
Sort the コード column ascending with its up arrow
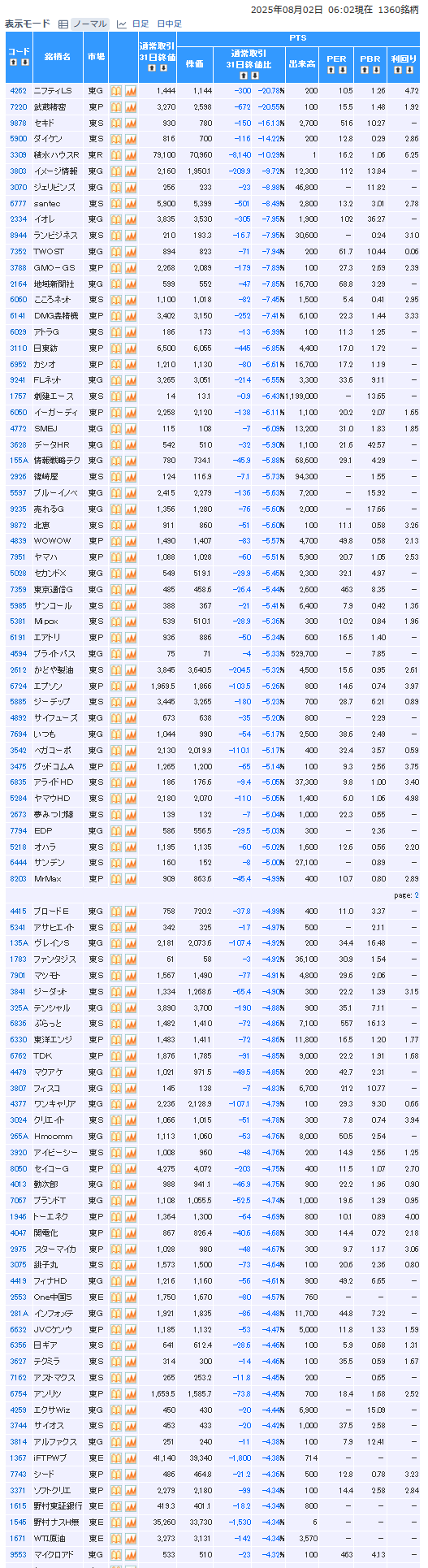[x=13, y=63]
